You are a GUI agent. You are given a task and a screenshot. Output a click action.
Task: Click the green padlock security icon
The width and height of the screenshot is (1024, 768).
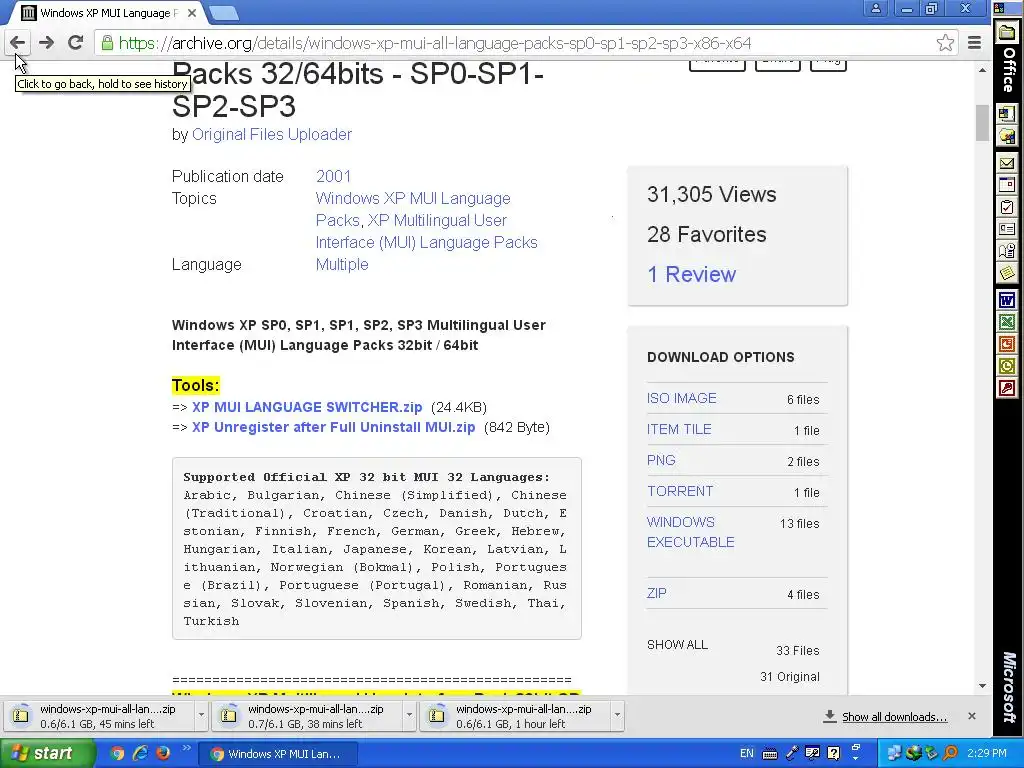tap(107, 43)
